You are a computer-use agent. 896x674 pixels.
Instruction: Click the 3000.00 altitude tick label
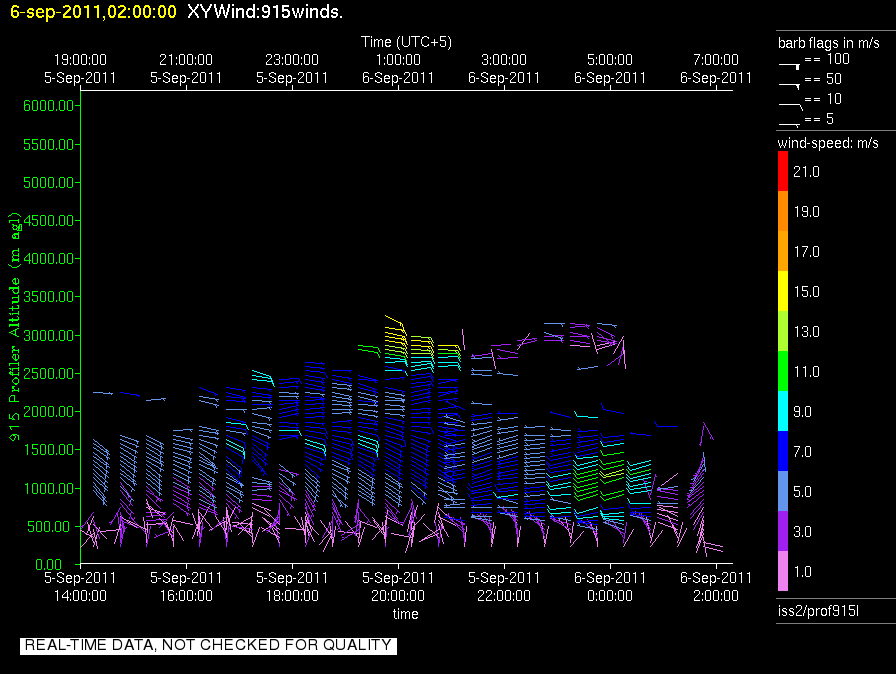coord(49,335)
